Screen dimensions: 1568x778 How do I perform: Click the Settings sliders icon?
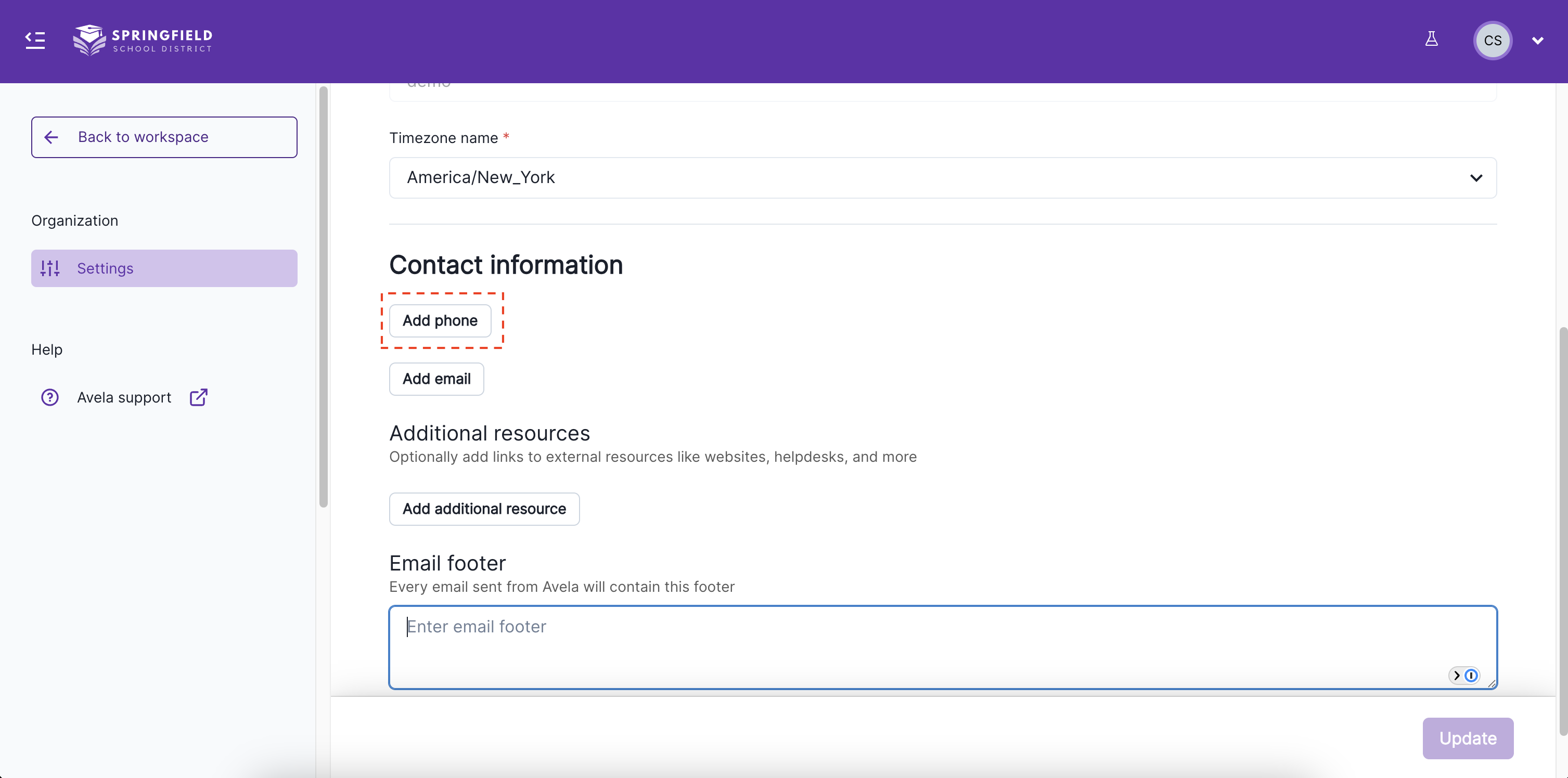tap(50, 268)
